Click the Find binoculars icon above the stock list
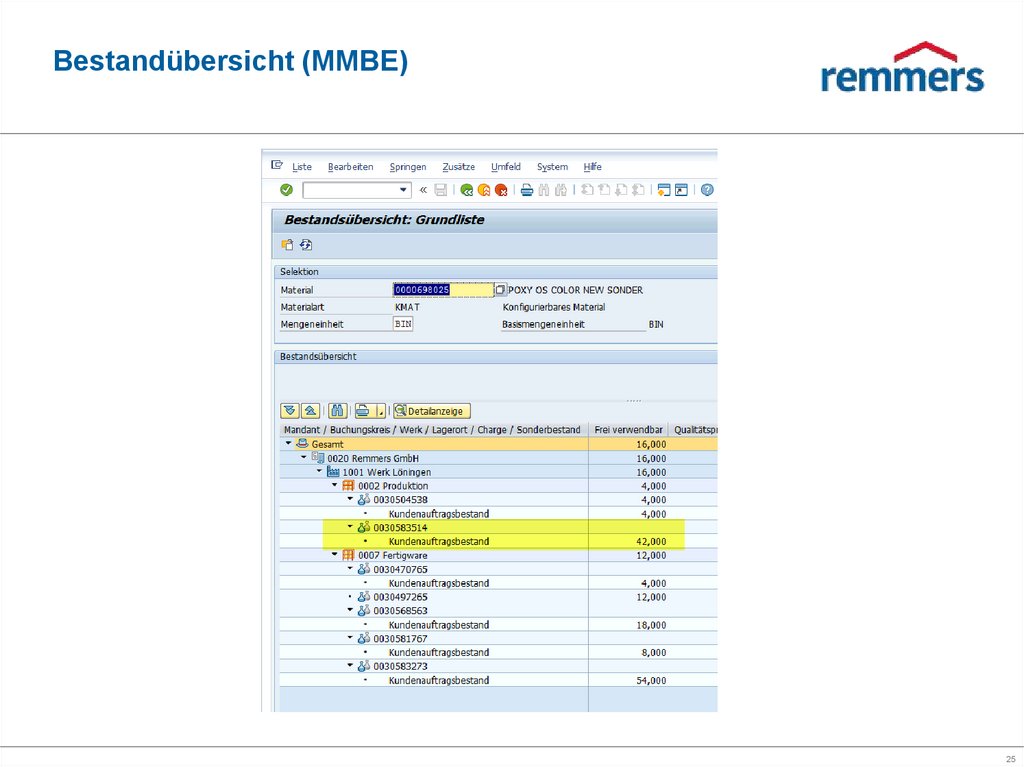 pos(335,410)
